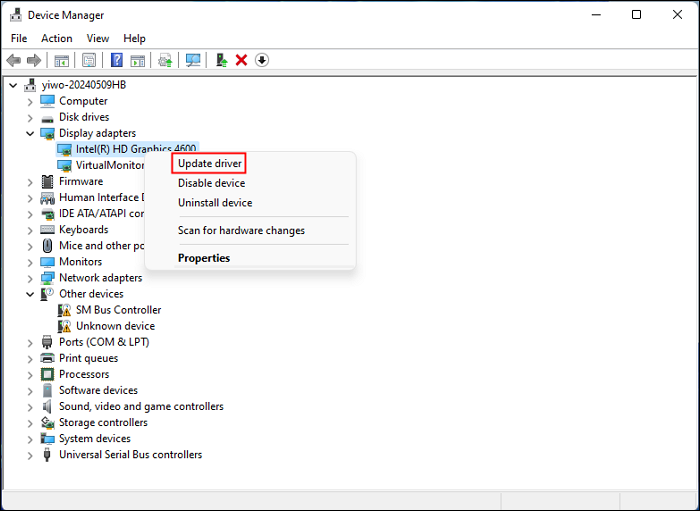This screenshot has height=511, width=700.
Task: Click the black down-arrow disable device icon
Action: (x=262, y=61)
